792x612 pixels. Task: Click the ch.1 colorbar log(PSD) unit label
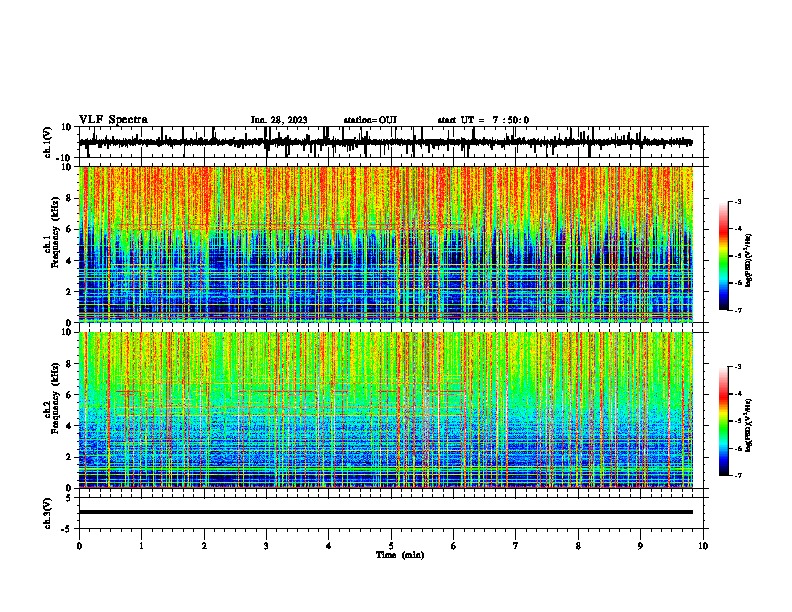pyautogui.click(x=749, y=260)
